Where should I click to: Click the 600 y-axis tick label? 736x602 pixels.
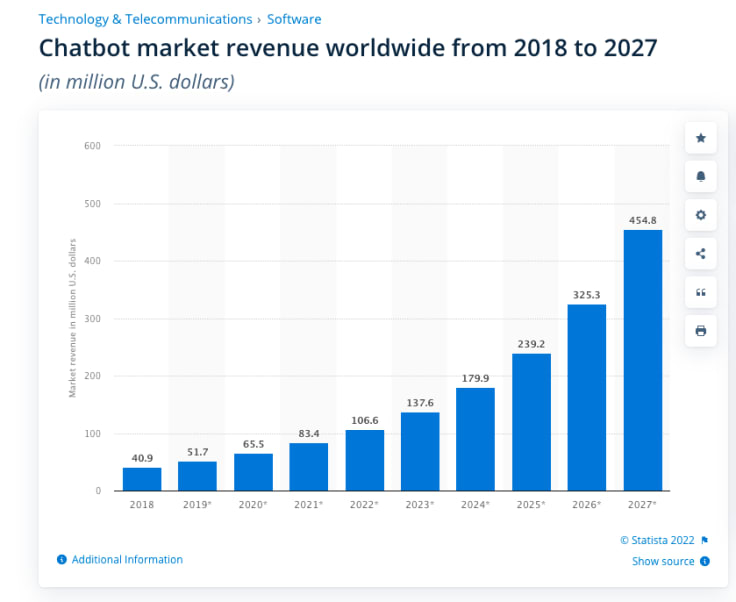pyautogui.click(x=92, y=145)
